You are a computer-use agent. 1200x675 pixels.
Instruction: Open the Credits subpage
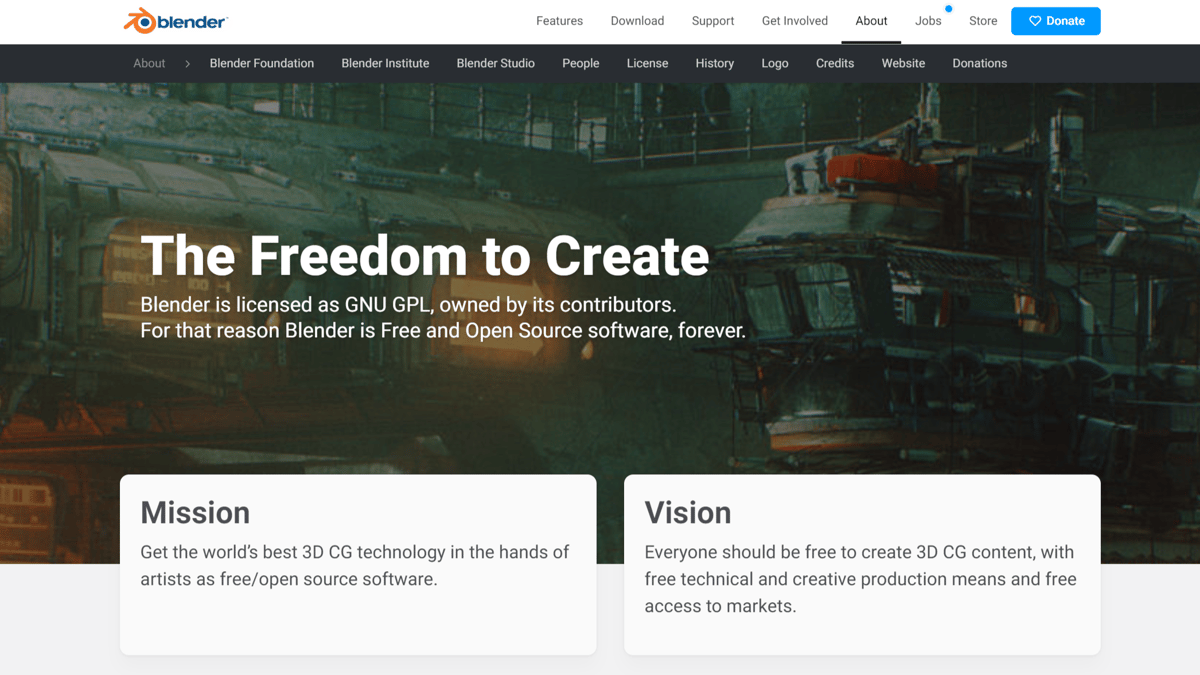point(835,63)
